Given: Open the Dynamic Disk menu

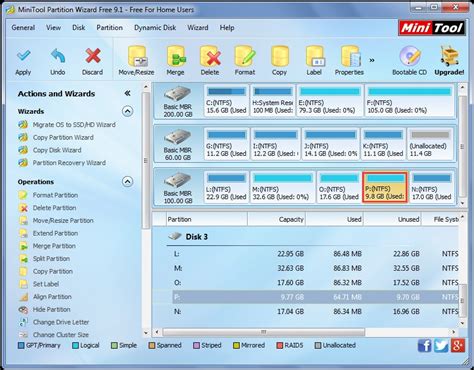Looking at the screenshot, I should click(155, 28).
